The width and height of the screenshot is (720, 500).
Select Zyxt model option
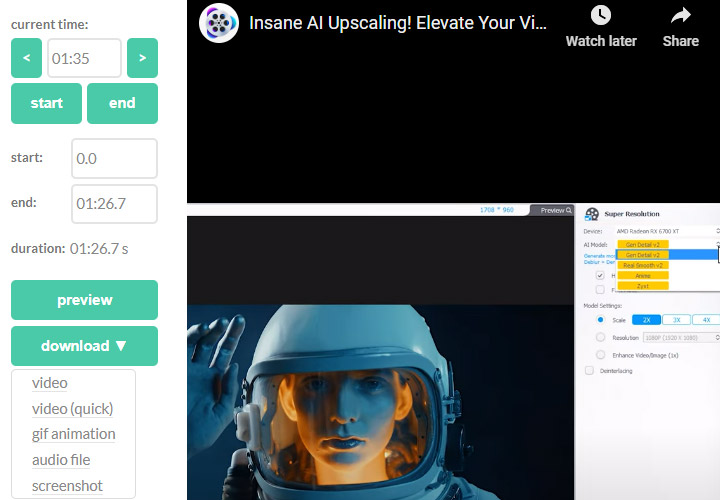click(x=643, y=286)
